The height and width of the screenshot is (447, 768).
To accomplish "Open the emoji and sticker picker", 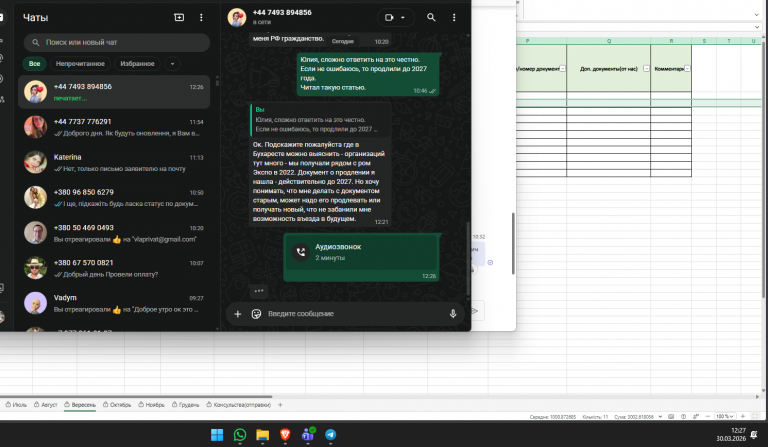I will tap(256, 314).
